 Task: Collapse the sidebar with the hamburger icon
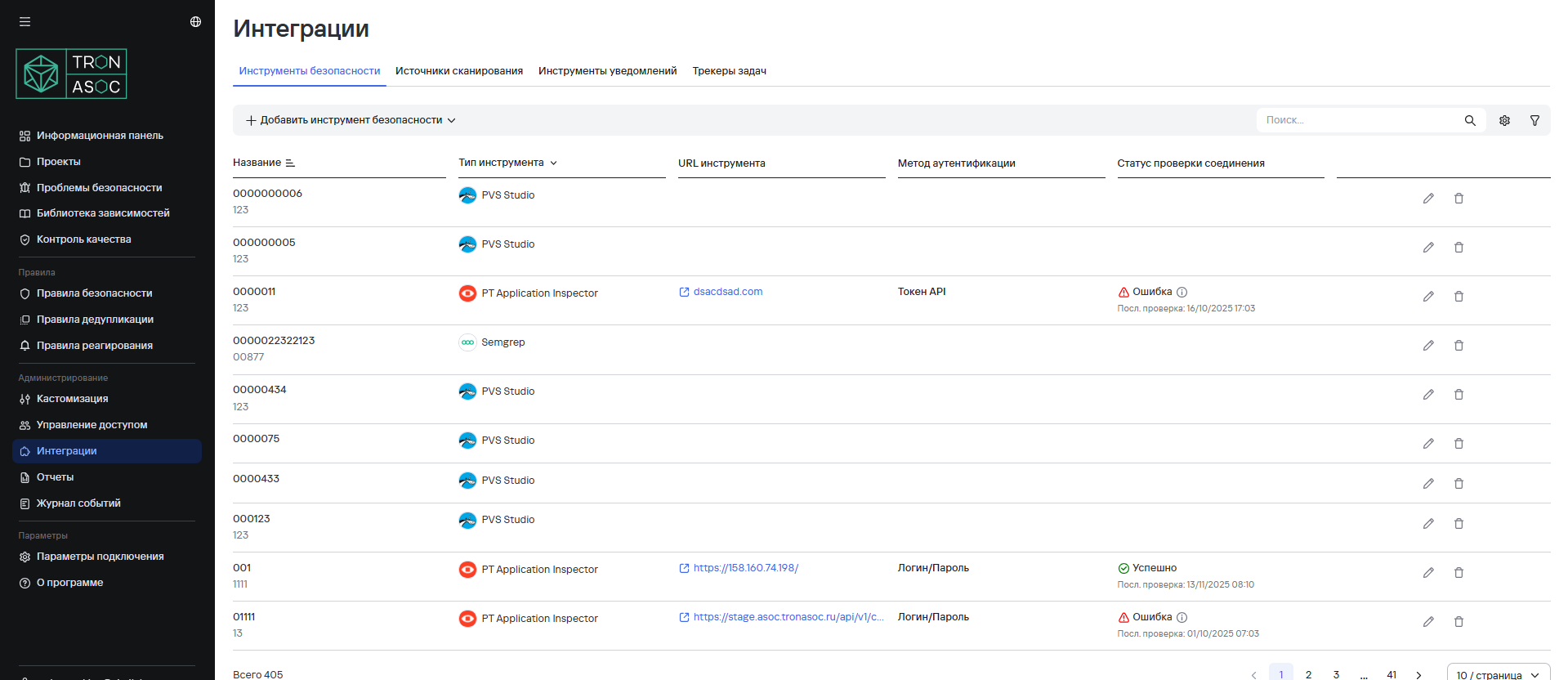tap(25, 22)
